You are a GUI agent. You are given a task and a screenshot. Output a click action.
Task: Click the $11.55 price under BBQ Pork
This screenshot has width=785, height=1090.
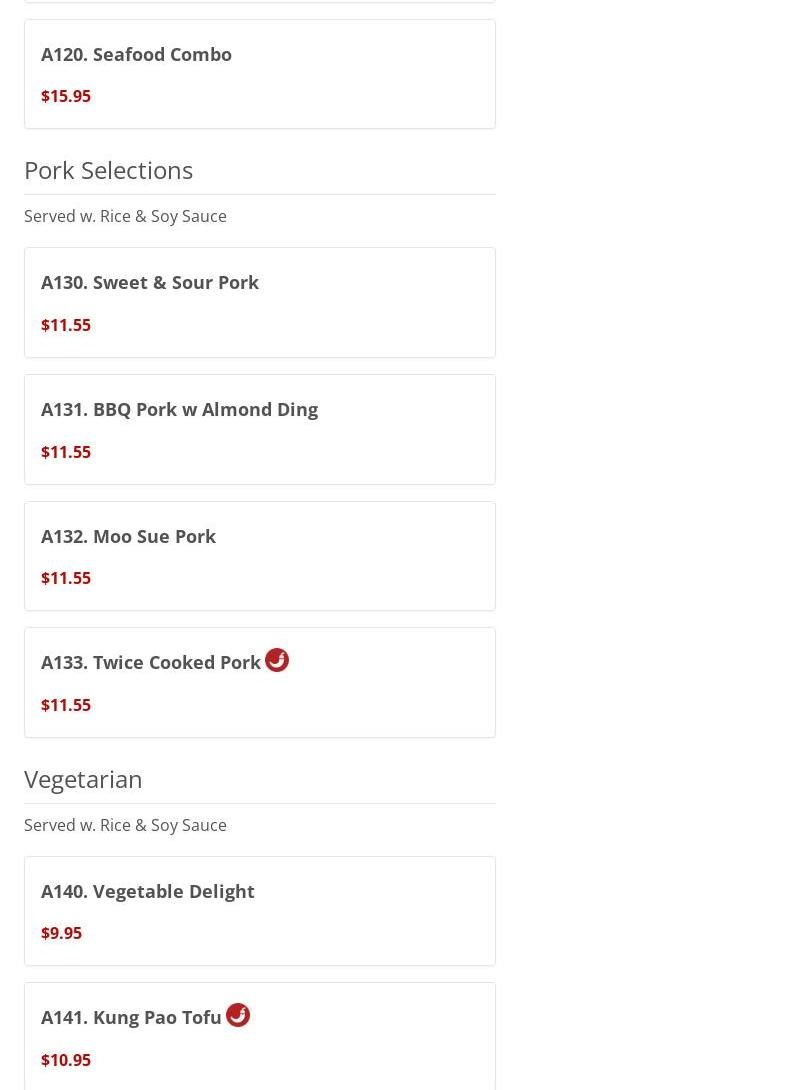[x=66, y=452]
